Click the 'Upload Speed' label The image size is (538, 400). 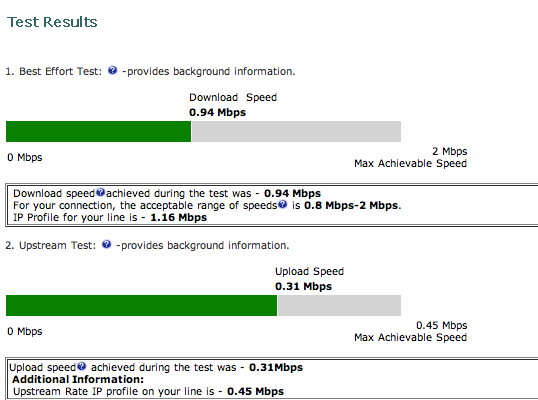pos(309,271)
